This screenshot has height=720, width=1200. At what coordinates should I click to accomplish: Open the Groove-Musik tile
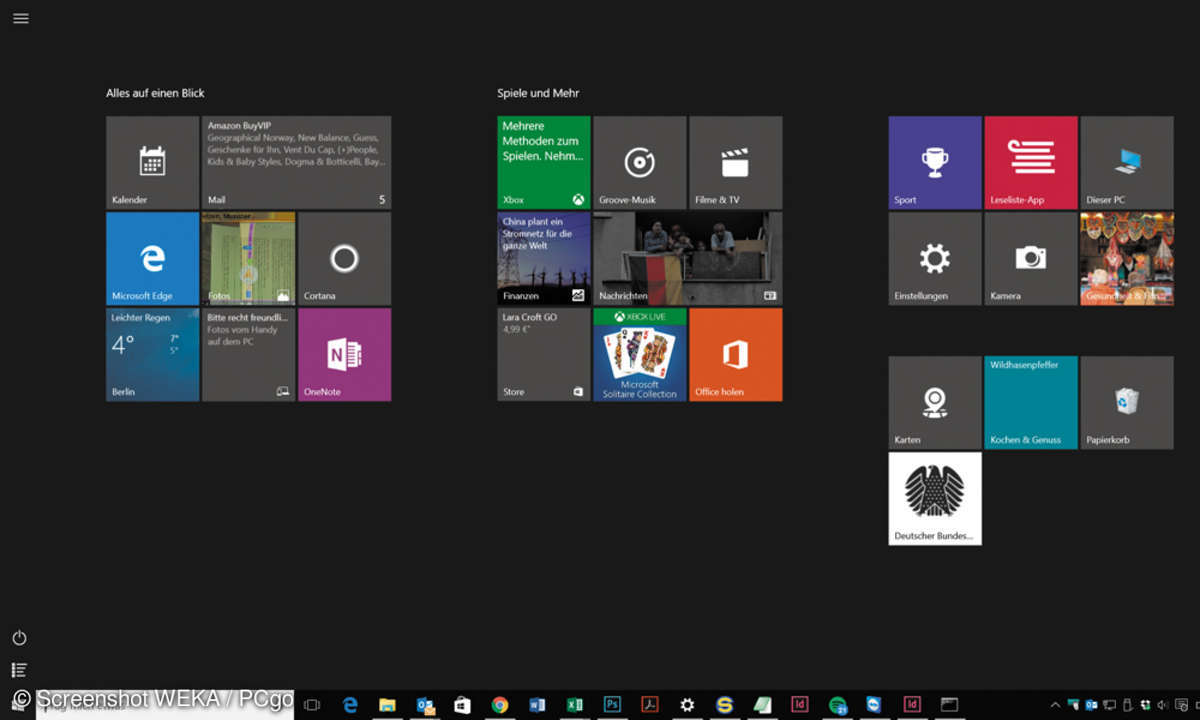coord(640,162)
